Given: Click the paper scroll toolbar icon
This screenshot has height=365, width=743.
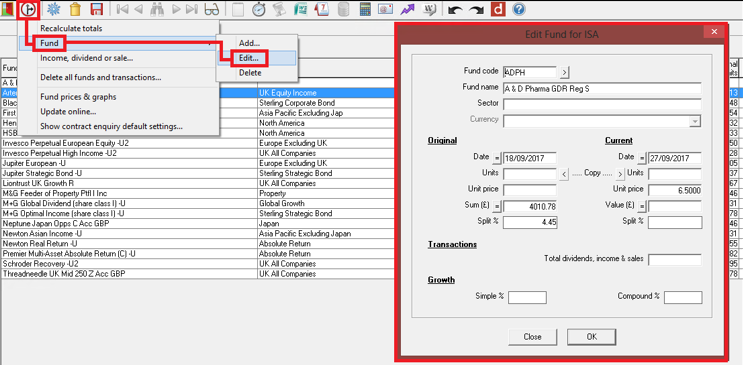Looking at the screenshot, I should (280, 9).
